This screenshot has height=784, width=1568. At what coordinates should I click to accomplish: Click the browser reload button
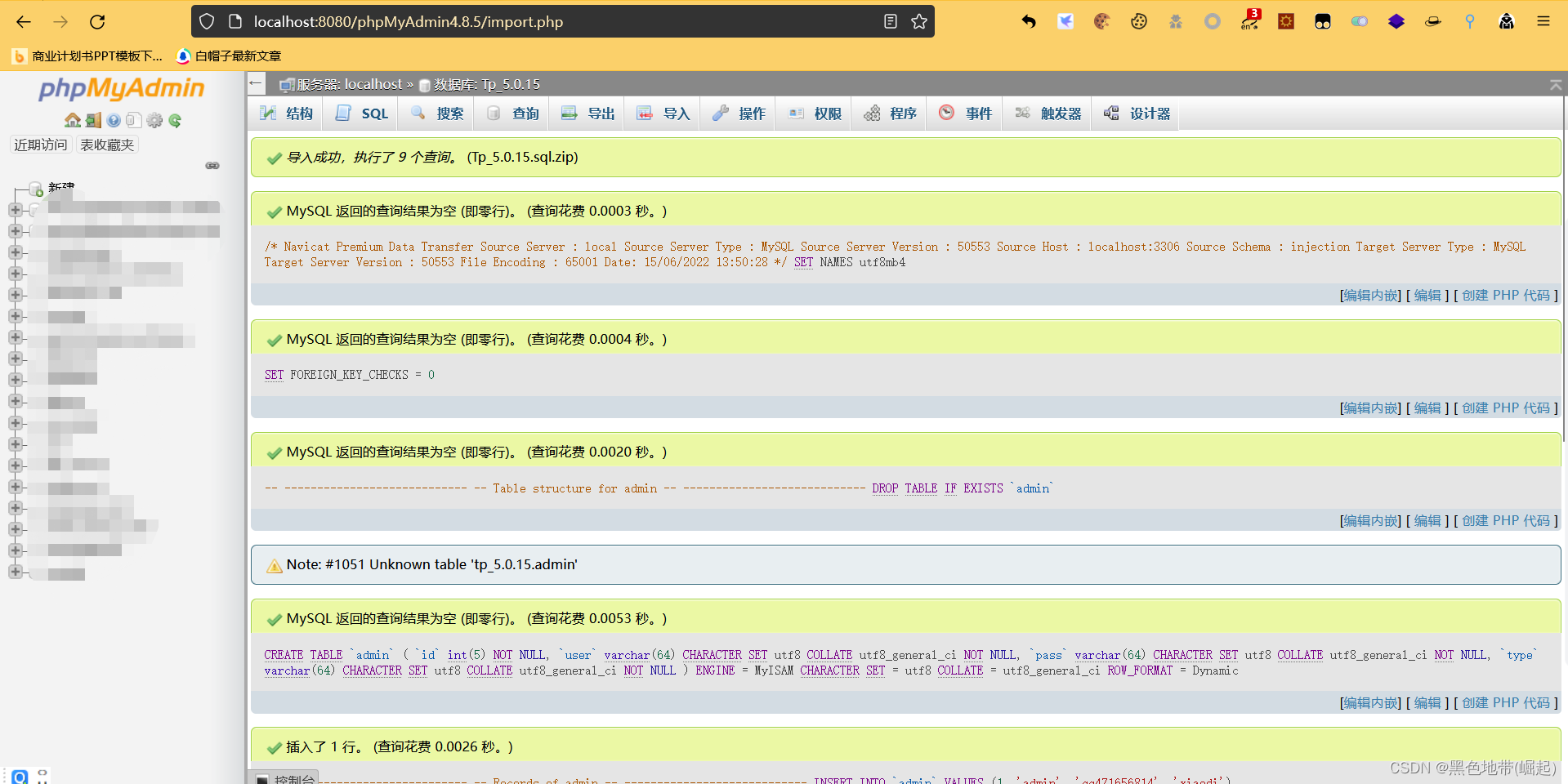[x=97, y=22]
